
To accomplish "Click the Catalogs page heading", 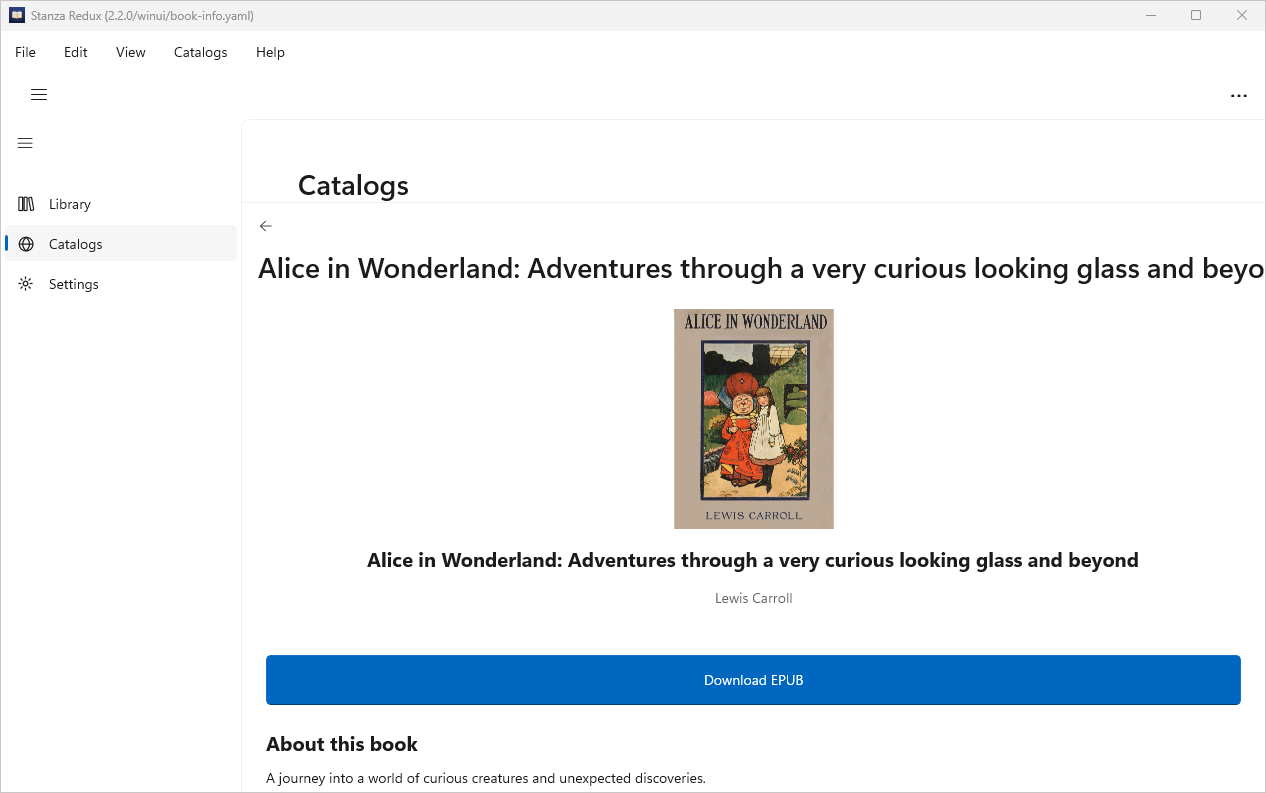I will coord(353,185).
